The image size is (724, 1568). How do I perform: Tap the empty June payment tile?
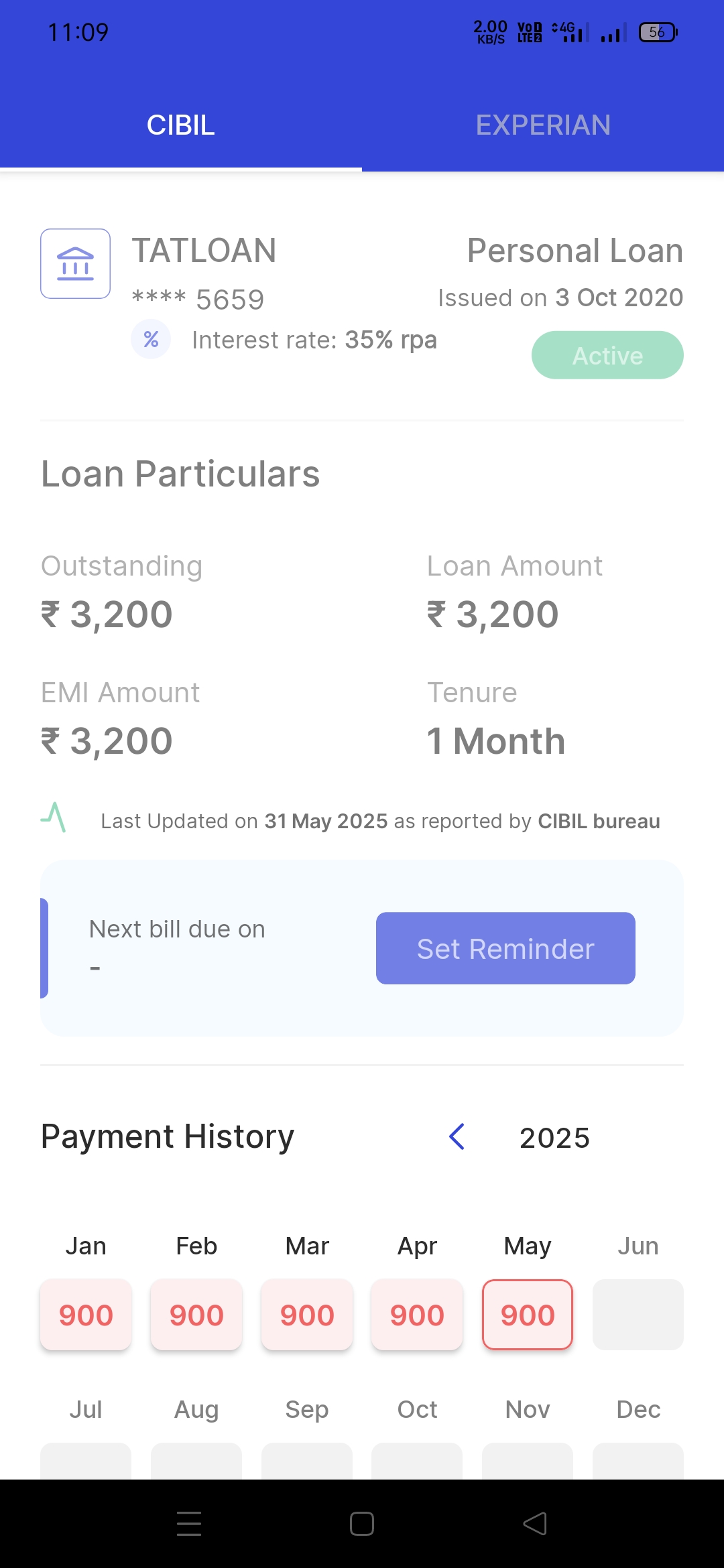tap(638, 1315)
